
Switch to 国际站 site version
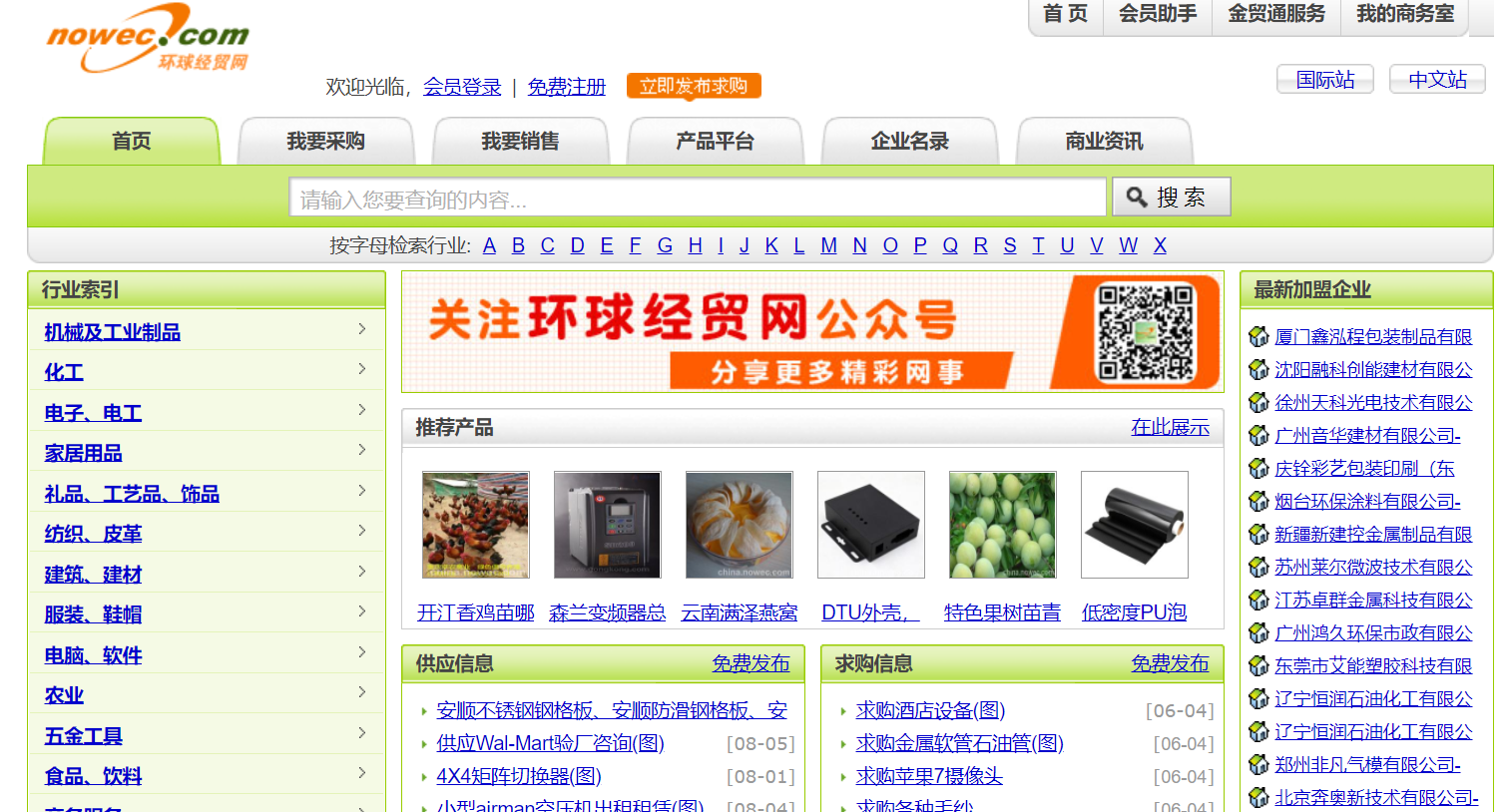click(1324, 80)
